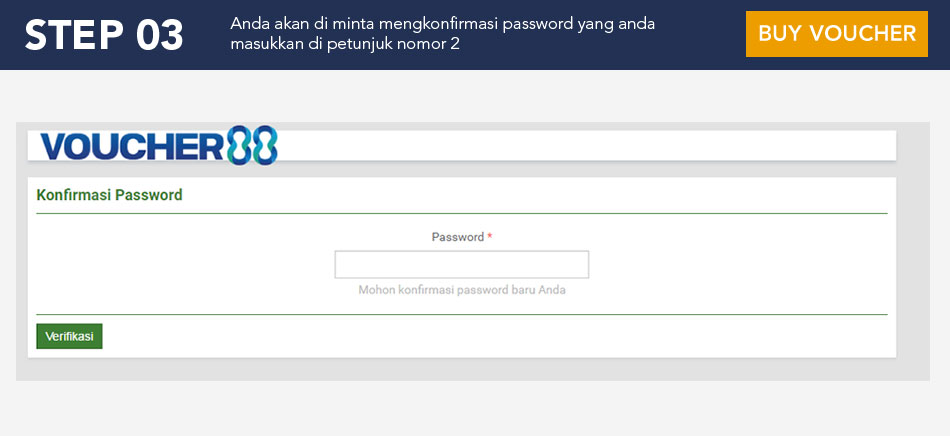950x436 pixels.
Task: Click the BUY VOUCHER button
Action: pos(836,34)
